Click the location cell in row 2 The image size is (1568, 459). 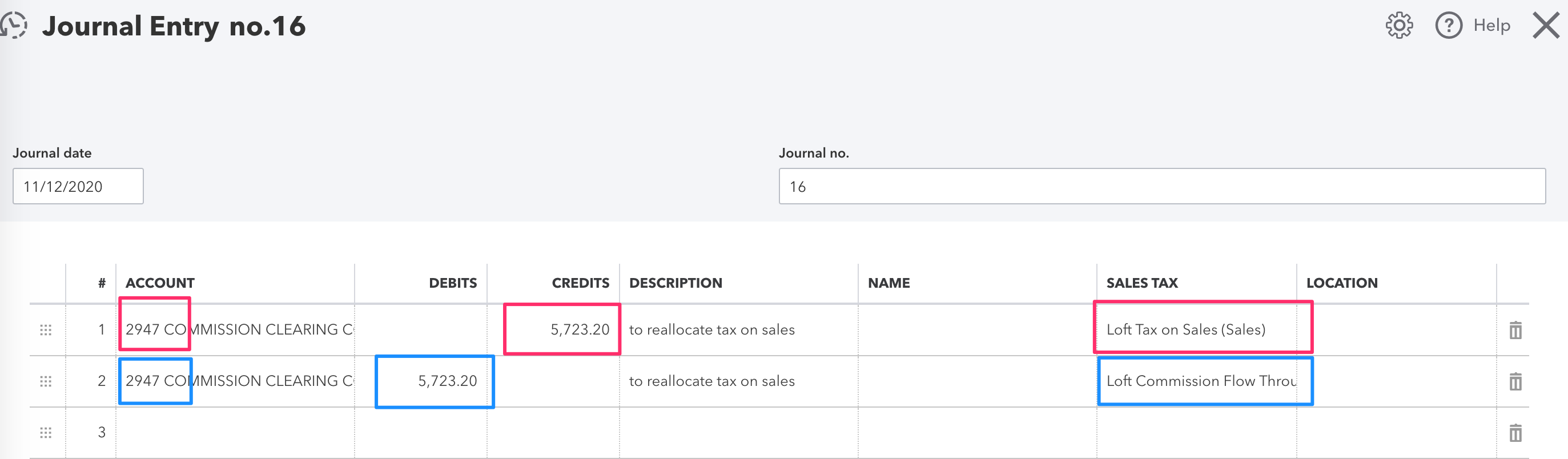pyautogui.click(x=1396, y=381)
